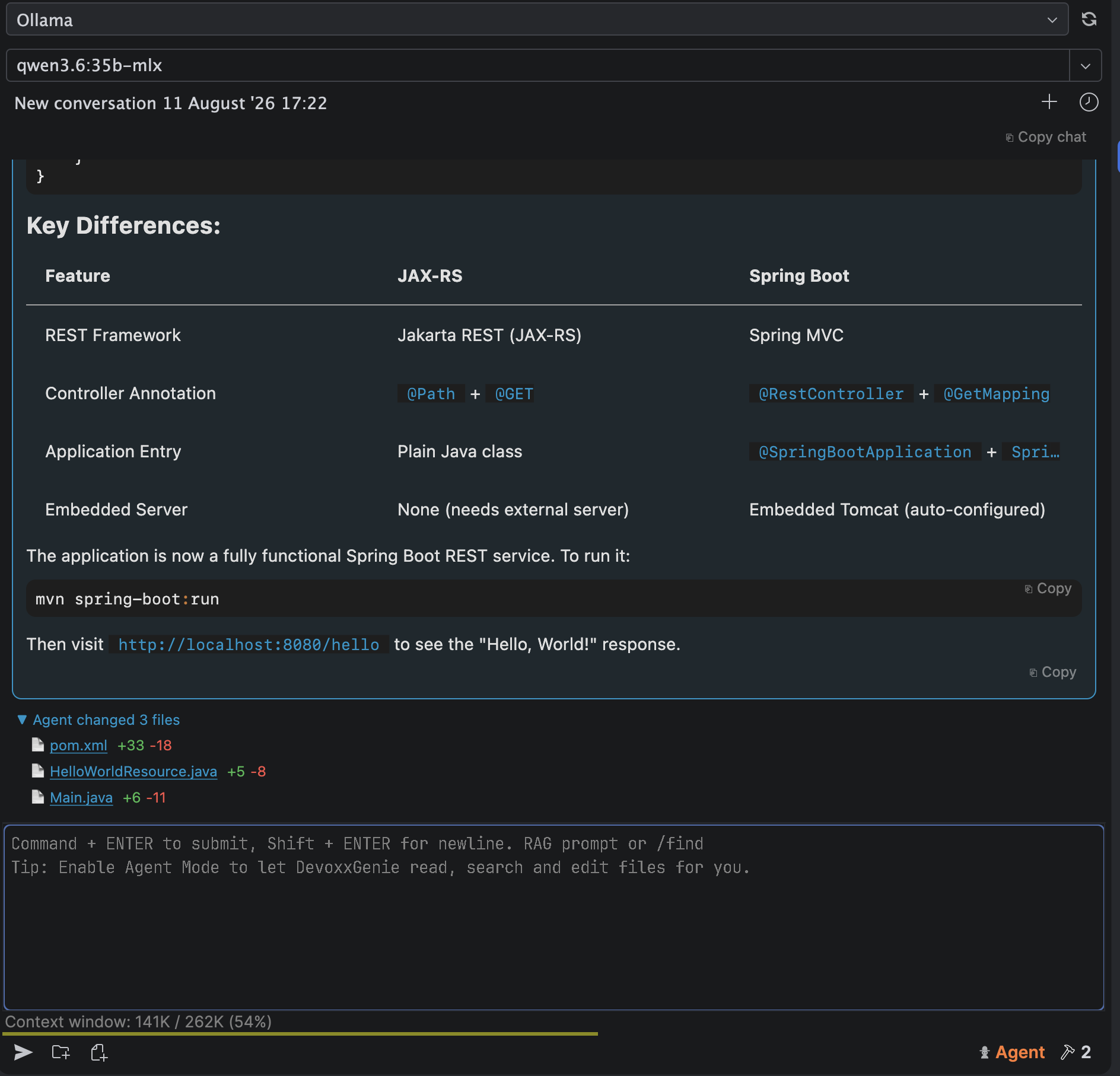The image size is (1120, 1076).
Task: Open the HelloWorldResource.java changed file
Action: point(133,771)
